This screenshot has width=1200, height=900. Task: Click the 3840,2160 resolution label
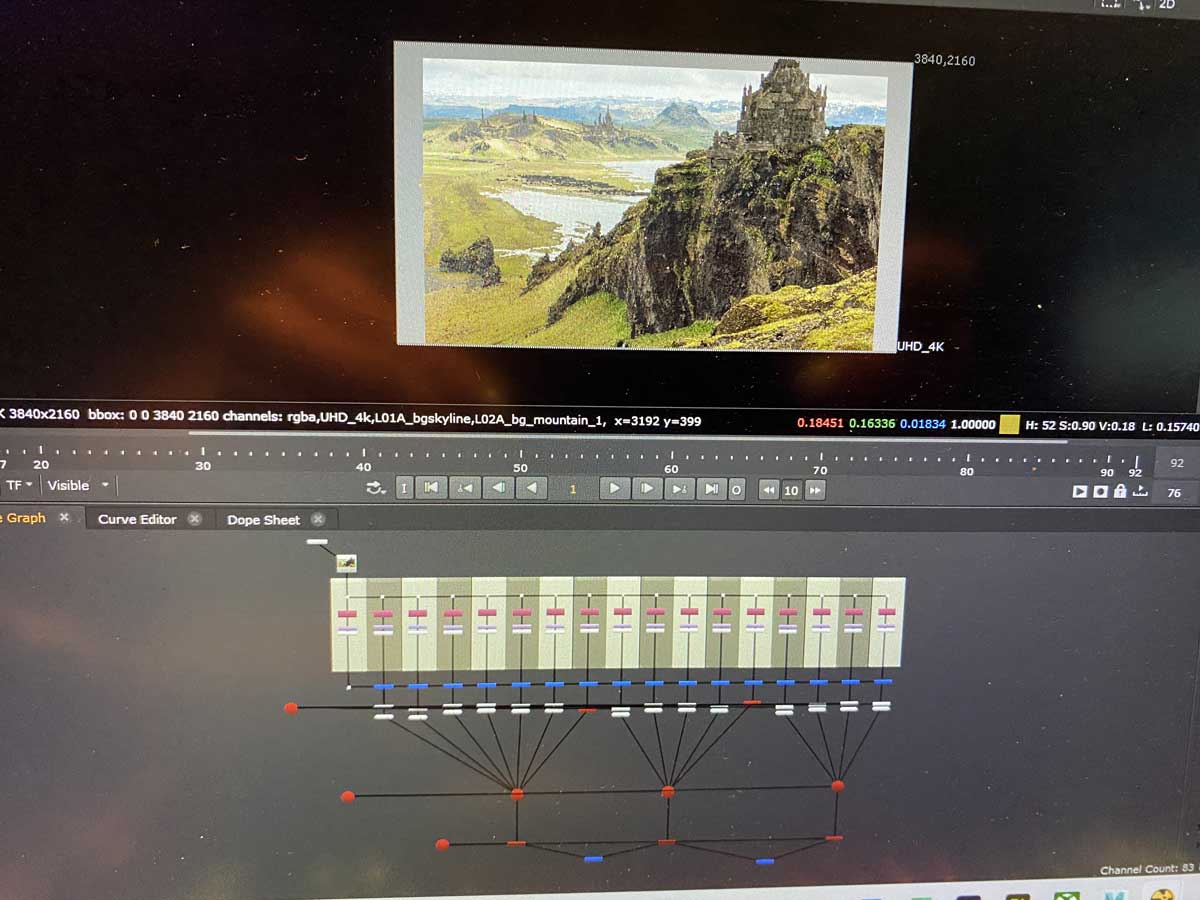click(x=945, y=60)
